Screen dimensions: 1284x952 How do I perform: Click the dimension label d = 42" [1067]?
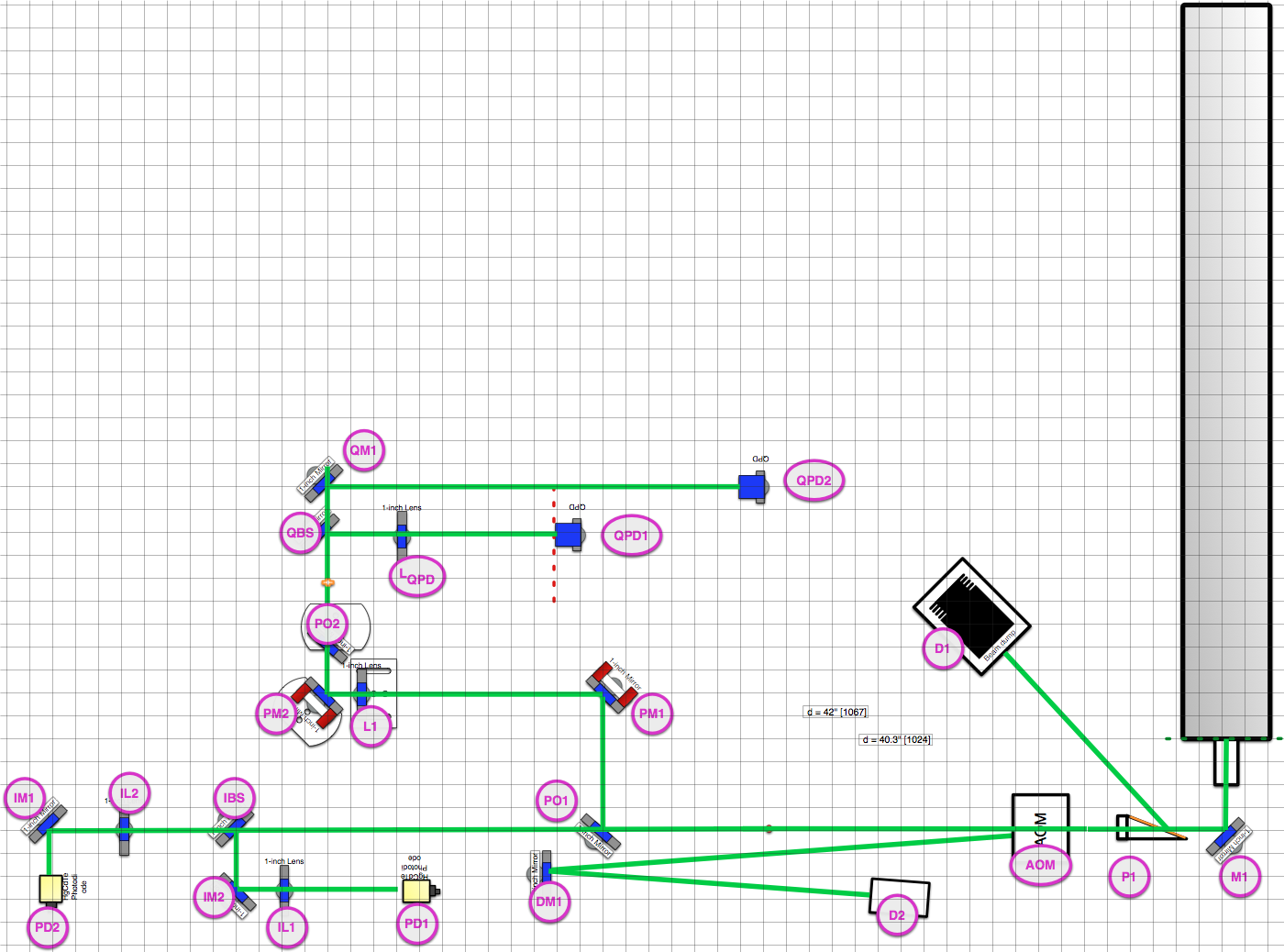pos(836,713)
